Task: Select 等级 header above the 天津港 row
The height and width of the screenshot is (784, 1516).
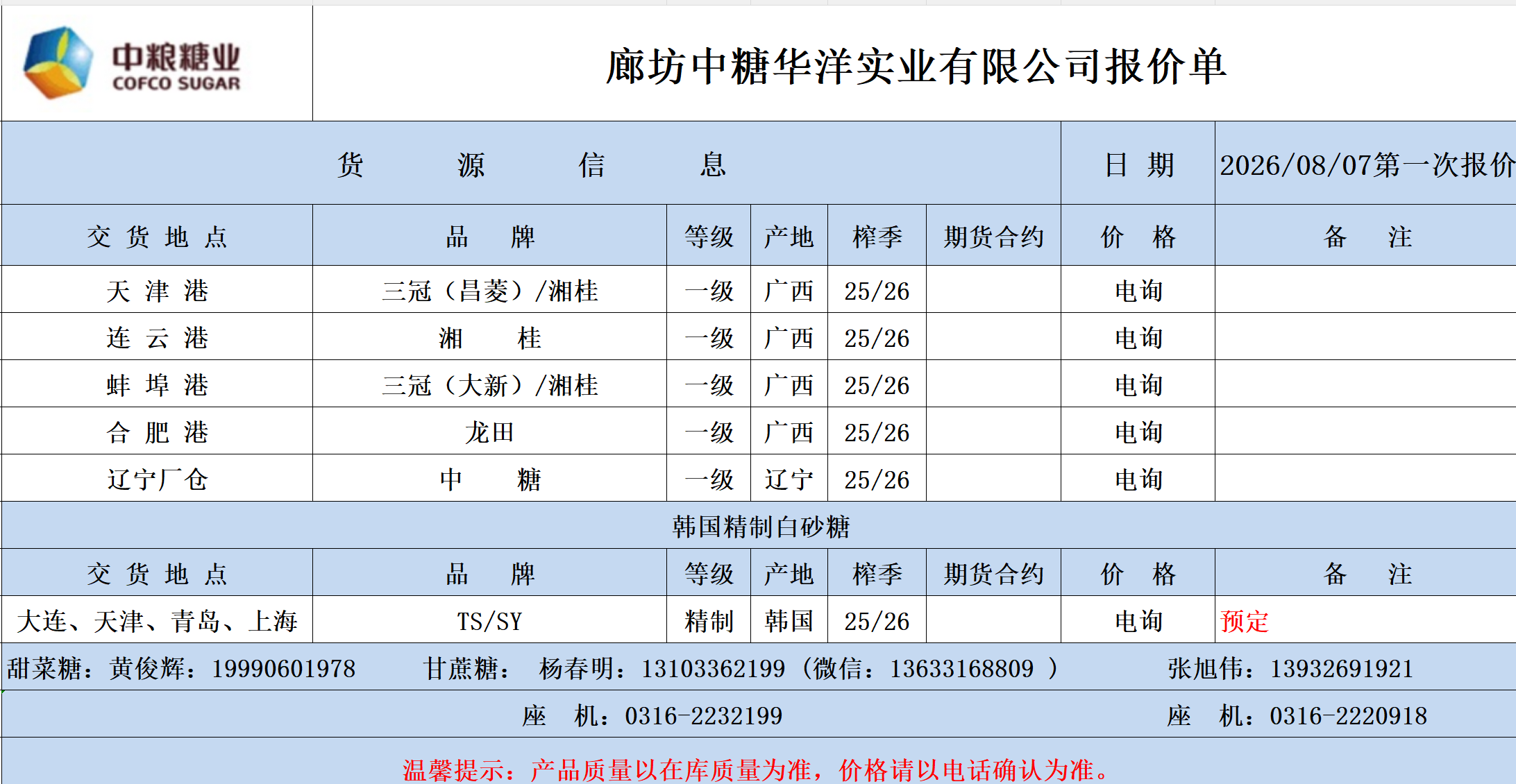Action: pos(709,236)
